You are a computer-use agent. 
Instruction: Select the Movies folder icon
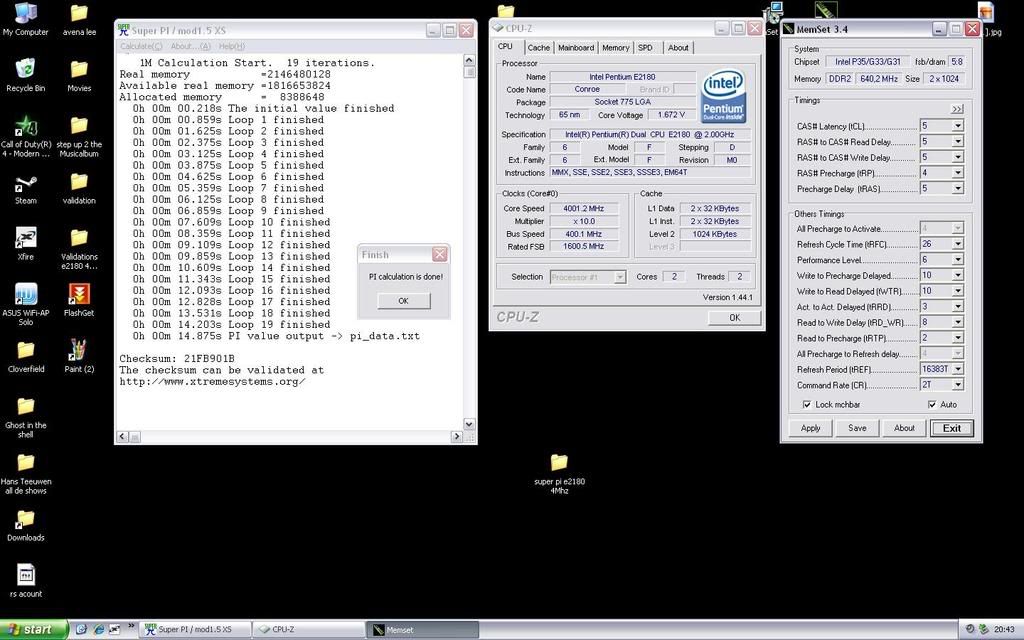pyautogui.click(x=79, y=69)
